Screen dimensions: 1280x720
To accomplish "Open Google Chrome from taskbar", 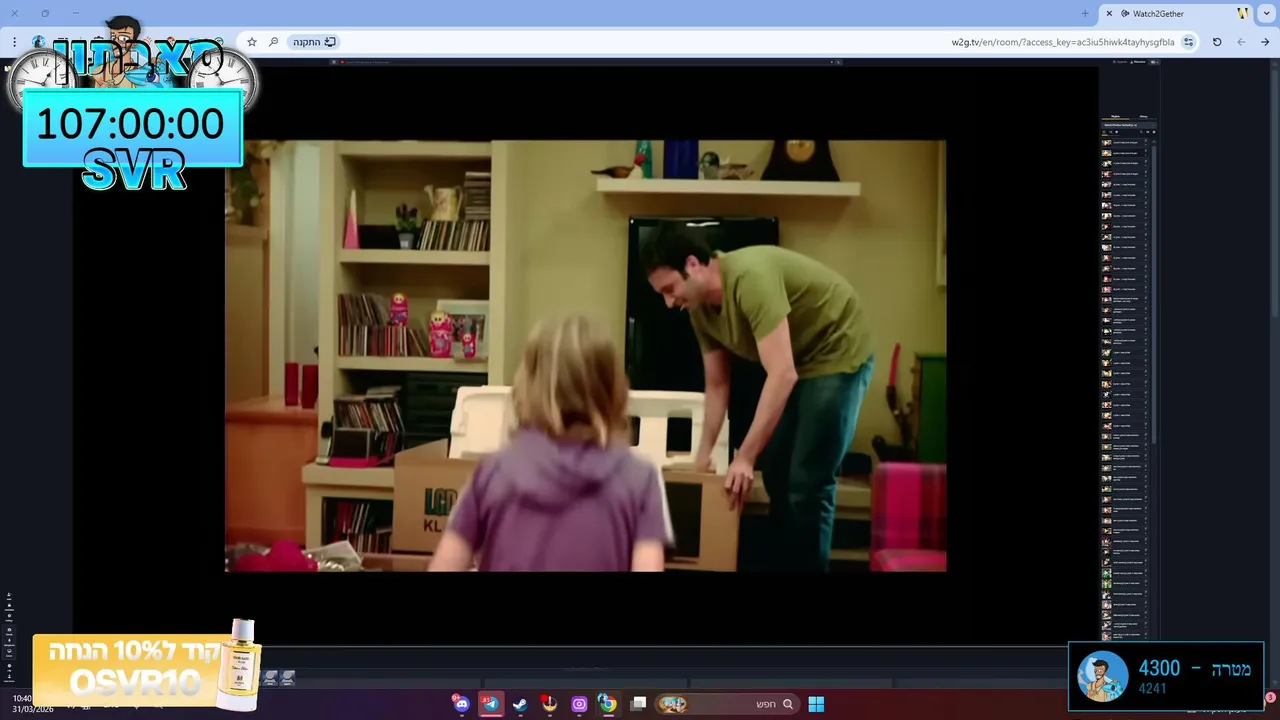I will tap(607, 704).
